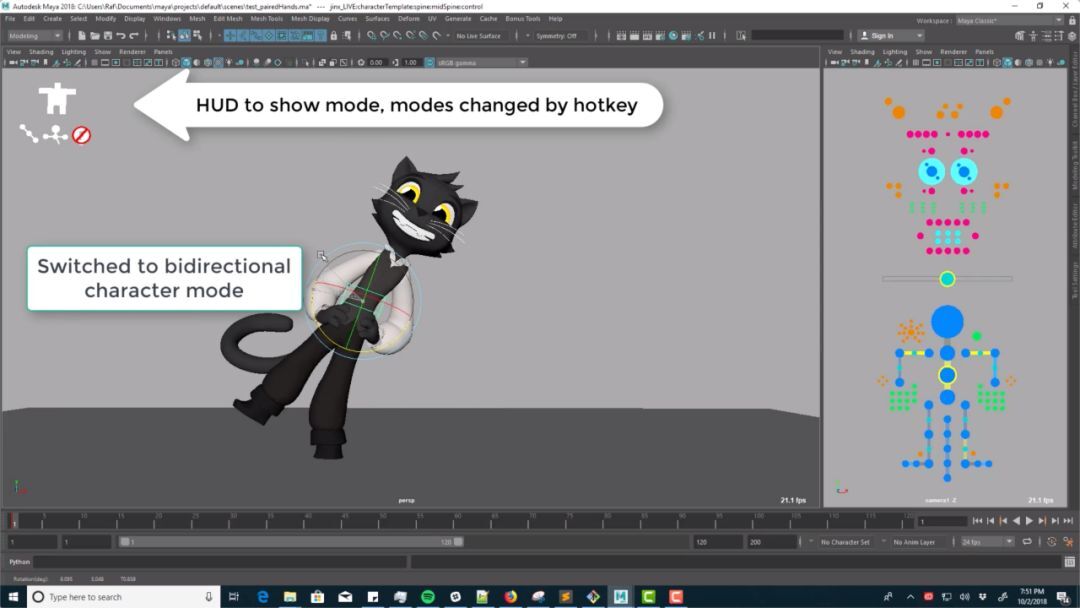Click the Python command line input

(x=220, y=562)
